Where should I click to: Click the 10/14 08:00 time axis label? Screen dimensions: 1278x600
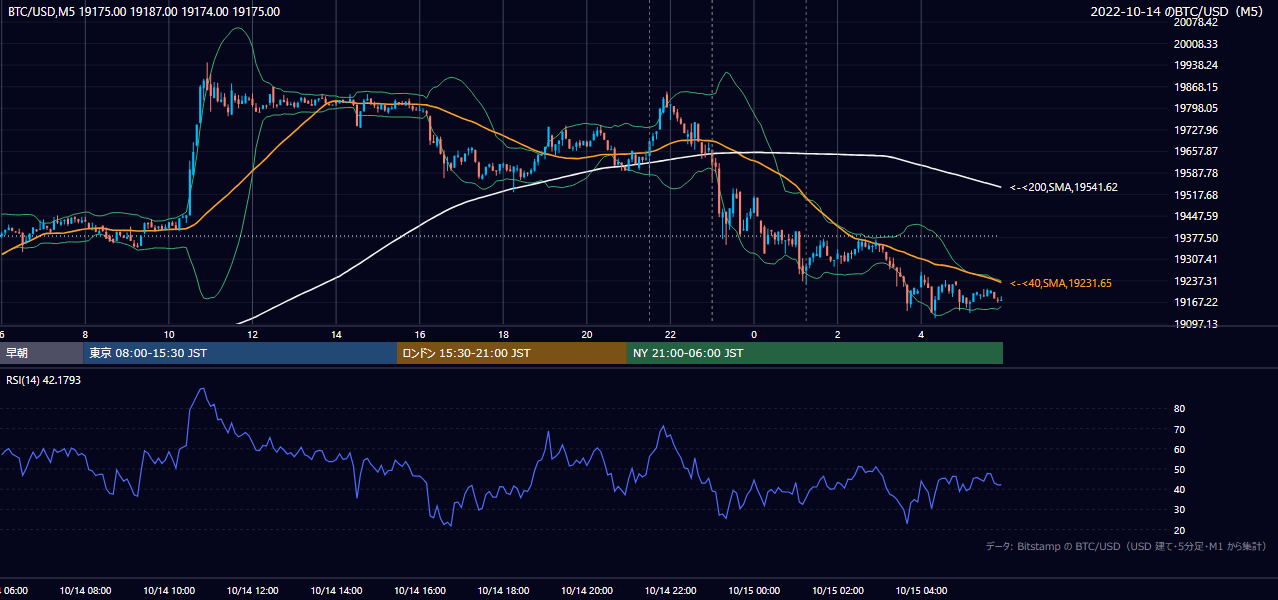[x=85, y=591]
